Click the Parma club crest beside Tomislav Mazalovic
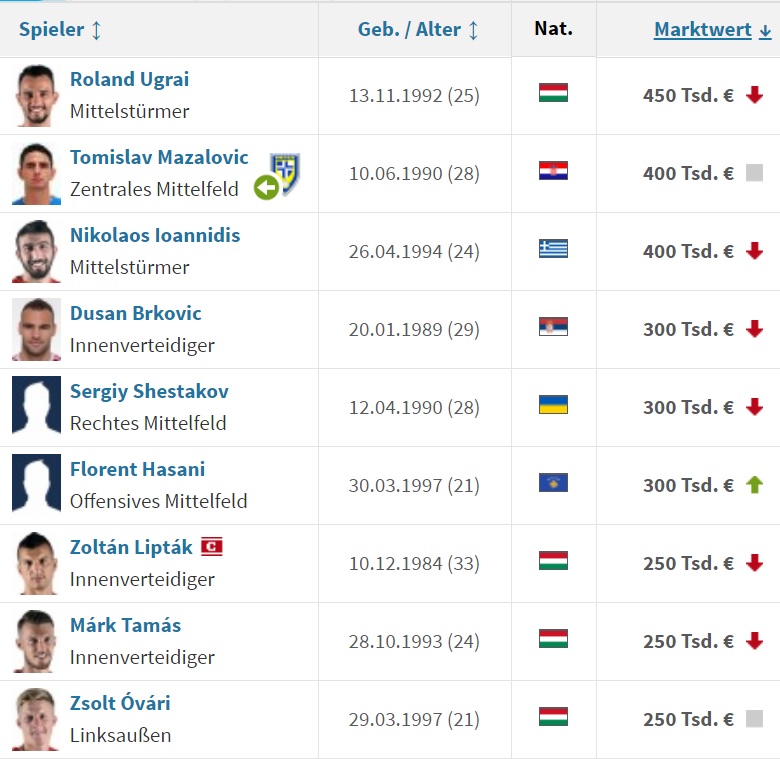Image resolution: width=780 pixels, height=759 pixels. (x=285, y=174)
